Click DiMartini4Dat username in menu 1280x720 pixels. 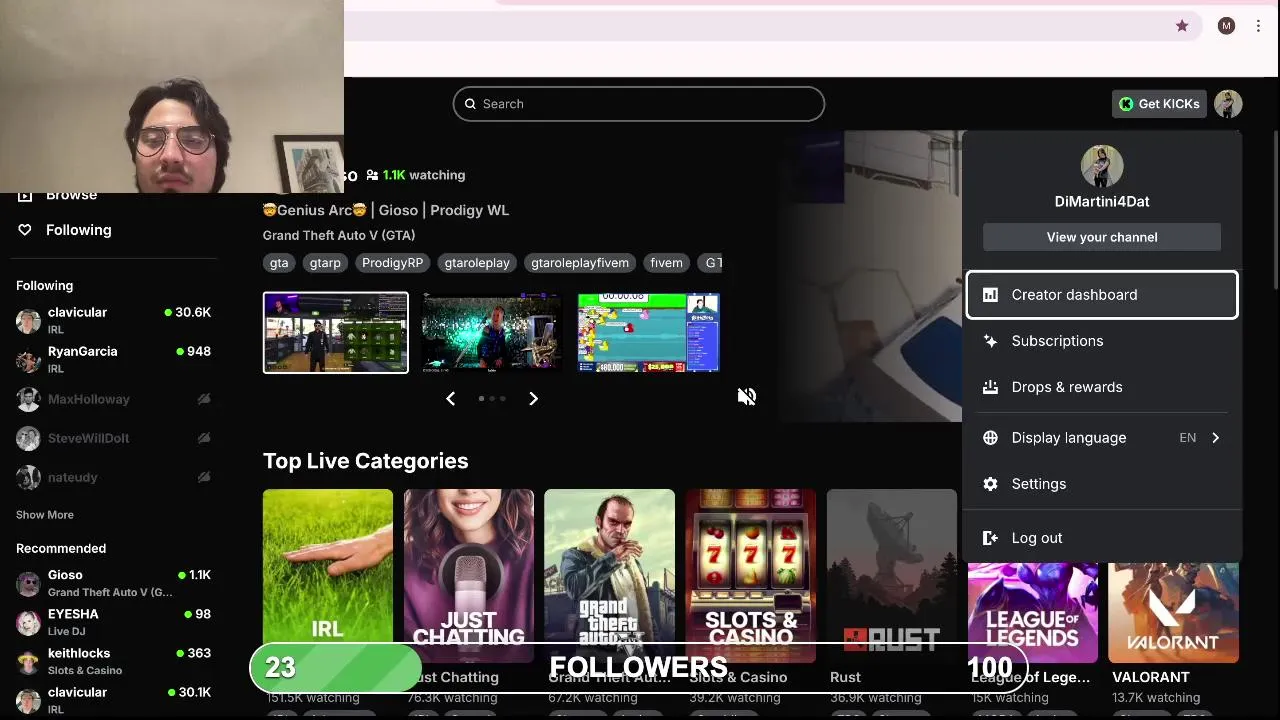(1102, 201)
